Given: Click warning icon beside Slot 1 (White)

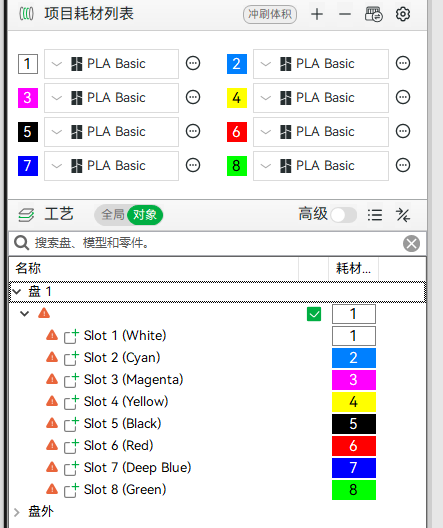Looking at the screenshot, I should tap(52, 335).
